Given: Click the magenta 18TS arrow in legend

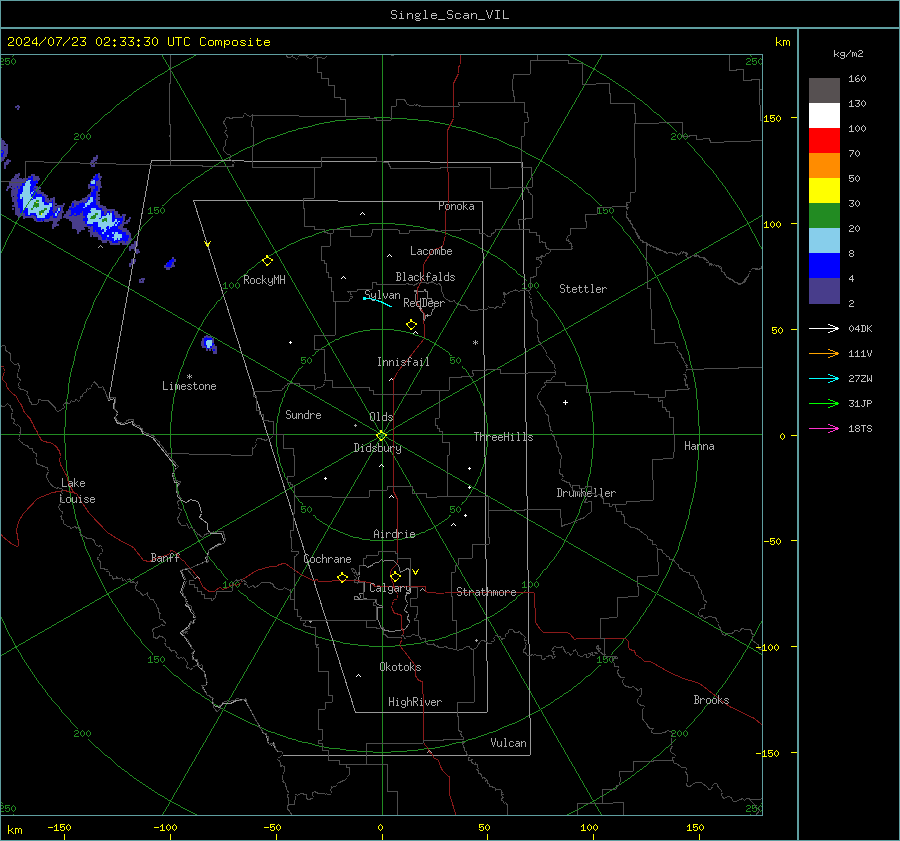Looking at the screenshot, I should 824,428.
